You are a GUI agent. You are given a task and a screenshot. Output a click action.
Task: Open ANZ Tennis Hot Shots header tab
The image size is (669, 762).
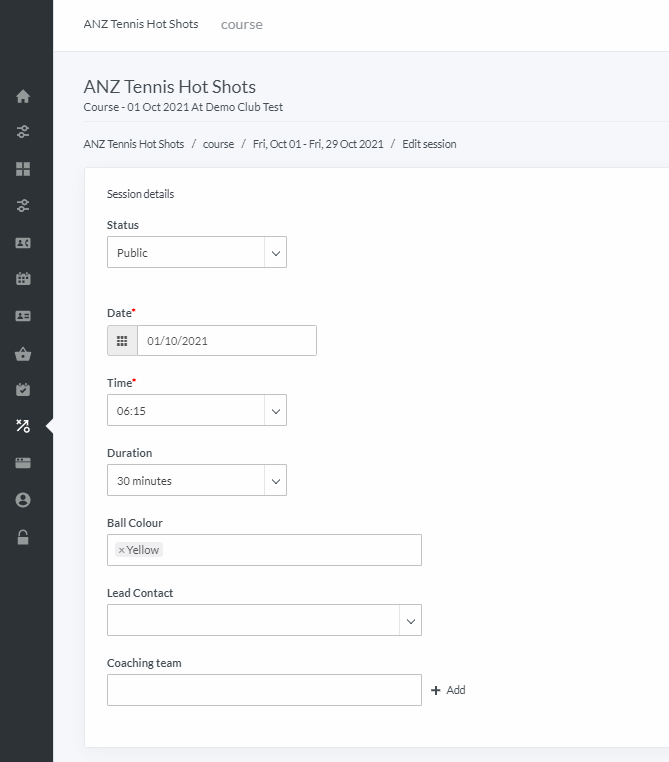tap(141, 24)
